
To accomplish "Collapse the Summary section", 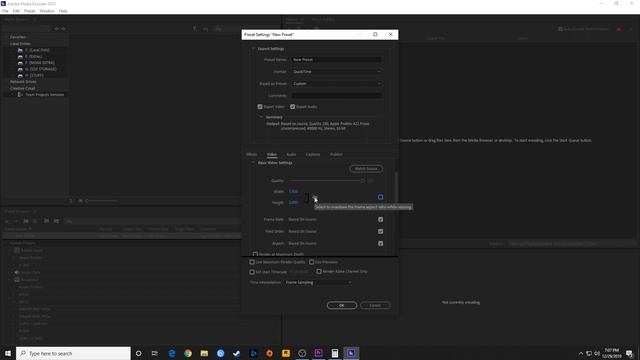I will pos(261,117).
